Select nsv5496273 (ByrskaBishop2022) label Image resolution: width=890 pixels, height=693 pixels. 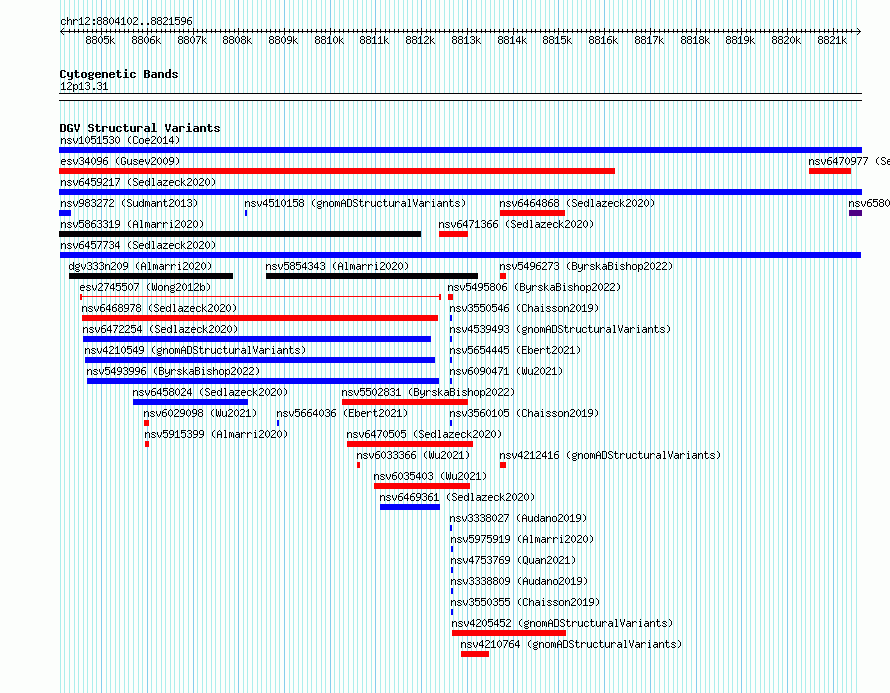click(586, 266)
